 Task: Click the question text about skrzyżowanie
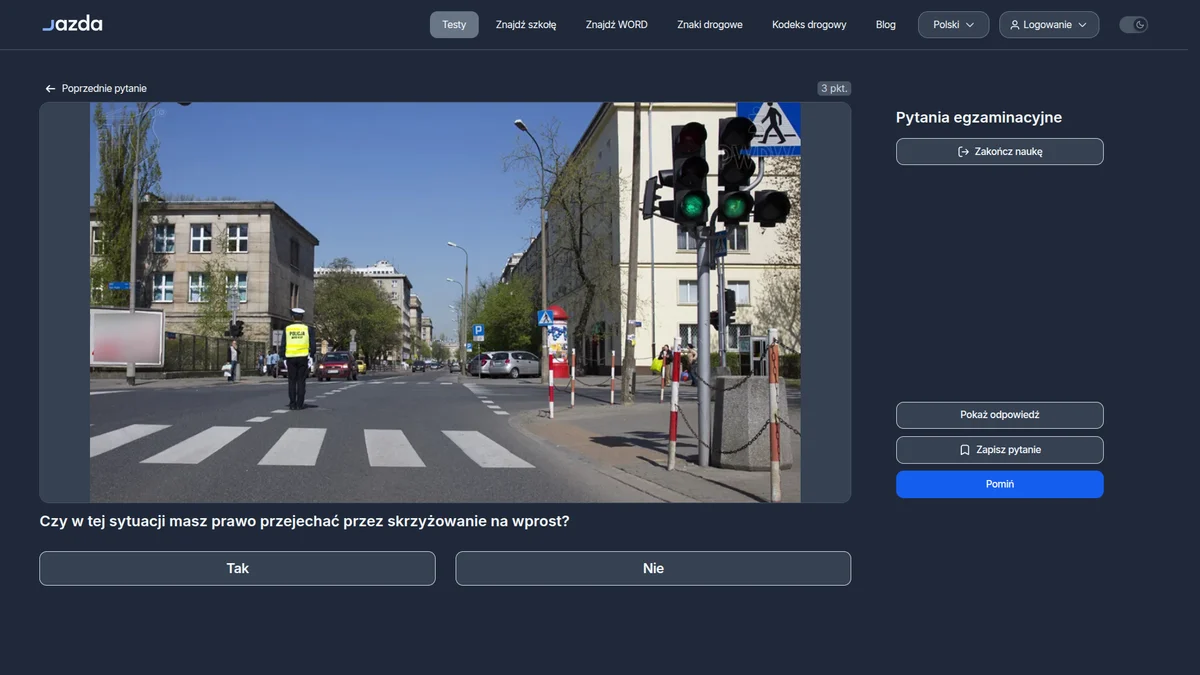(x=304, y=521)
